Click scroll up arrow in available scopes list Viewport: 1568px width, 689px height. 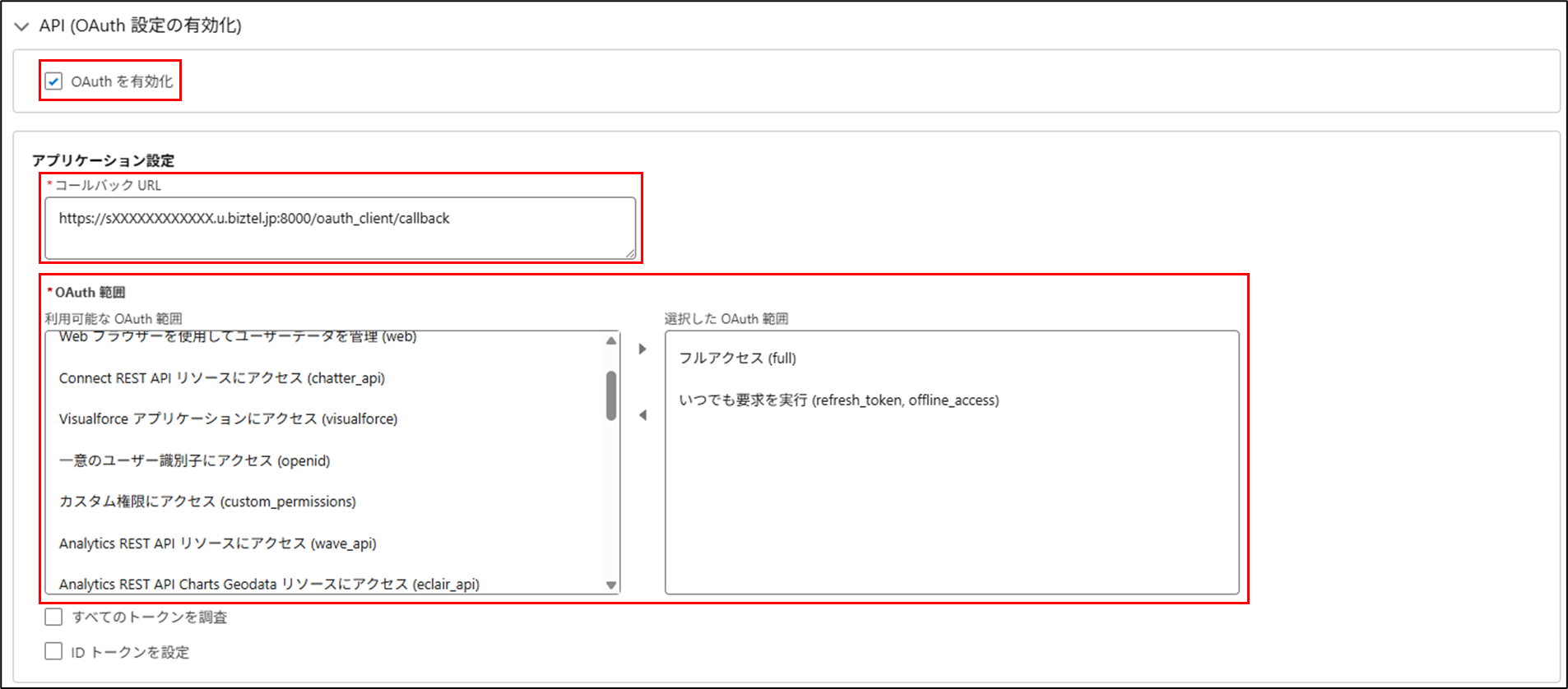pos(611,340)
